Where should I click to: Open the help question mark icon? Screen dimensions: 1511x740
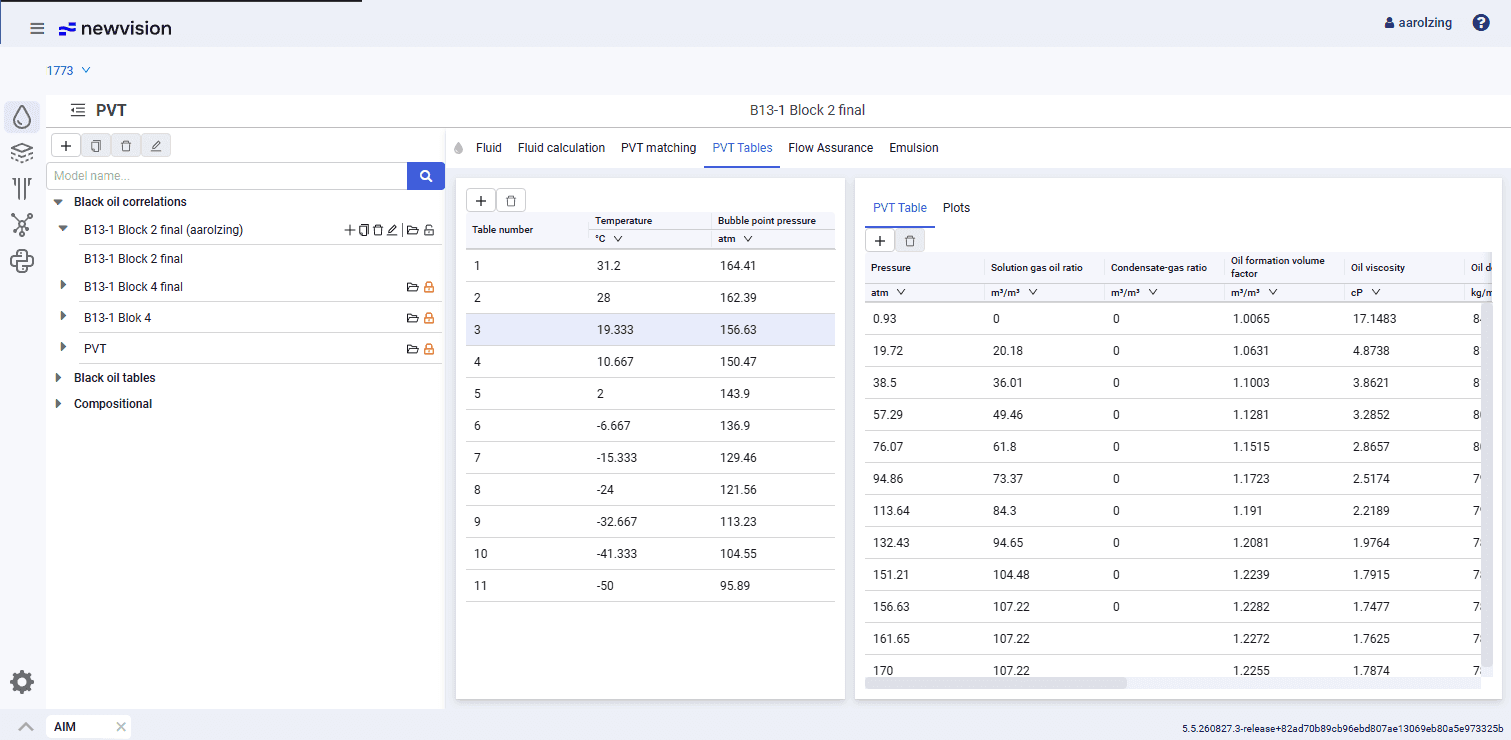click(x=1481, y=23)
